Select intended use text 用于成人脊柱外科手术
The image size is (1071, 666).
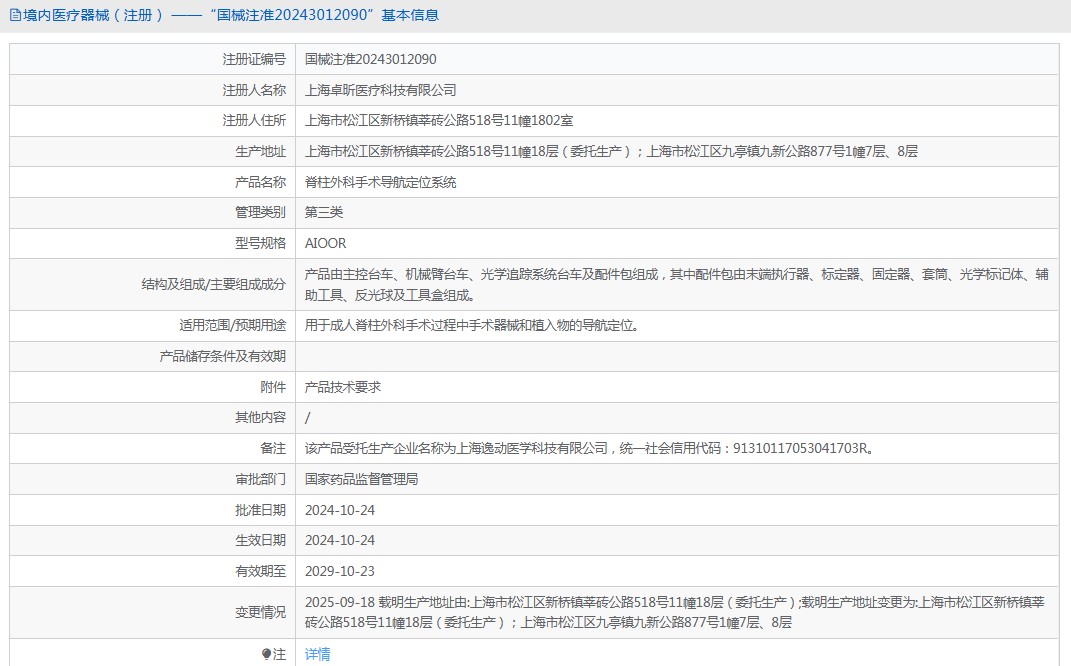click(474, 325)
